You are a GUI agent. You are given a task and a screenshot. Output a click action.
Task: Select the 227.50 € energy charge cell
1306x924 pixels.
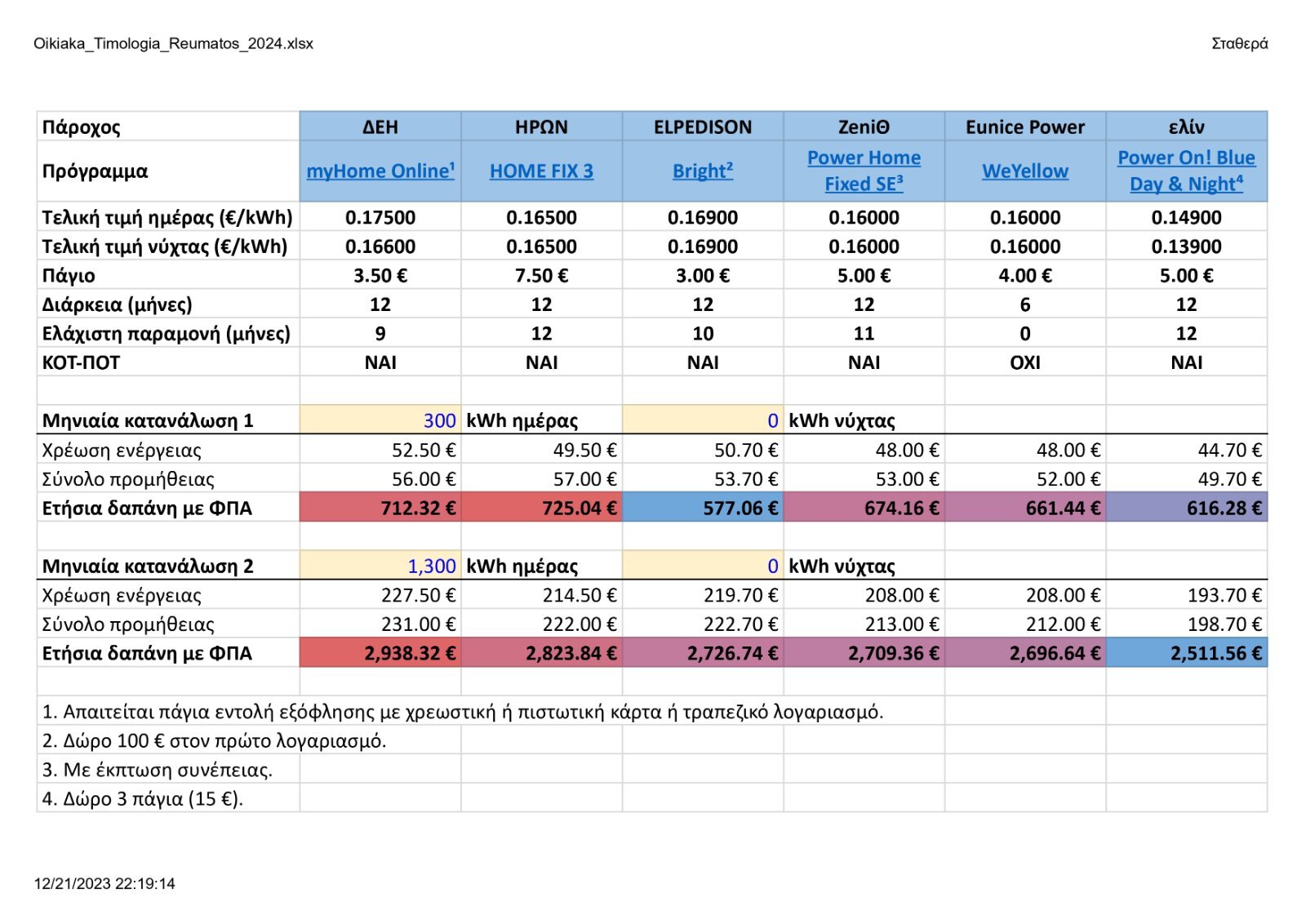click(x=380, y=594)
